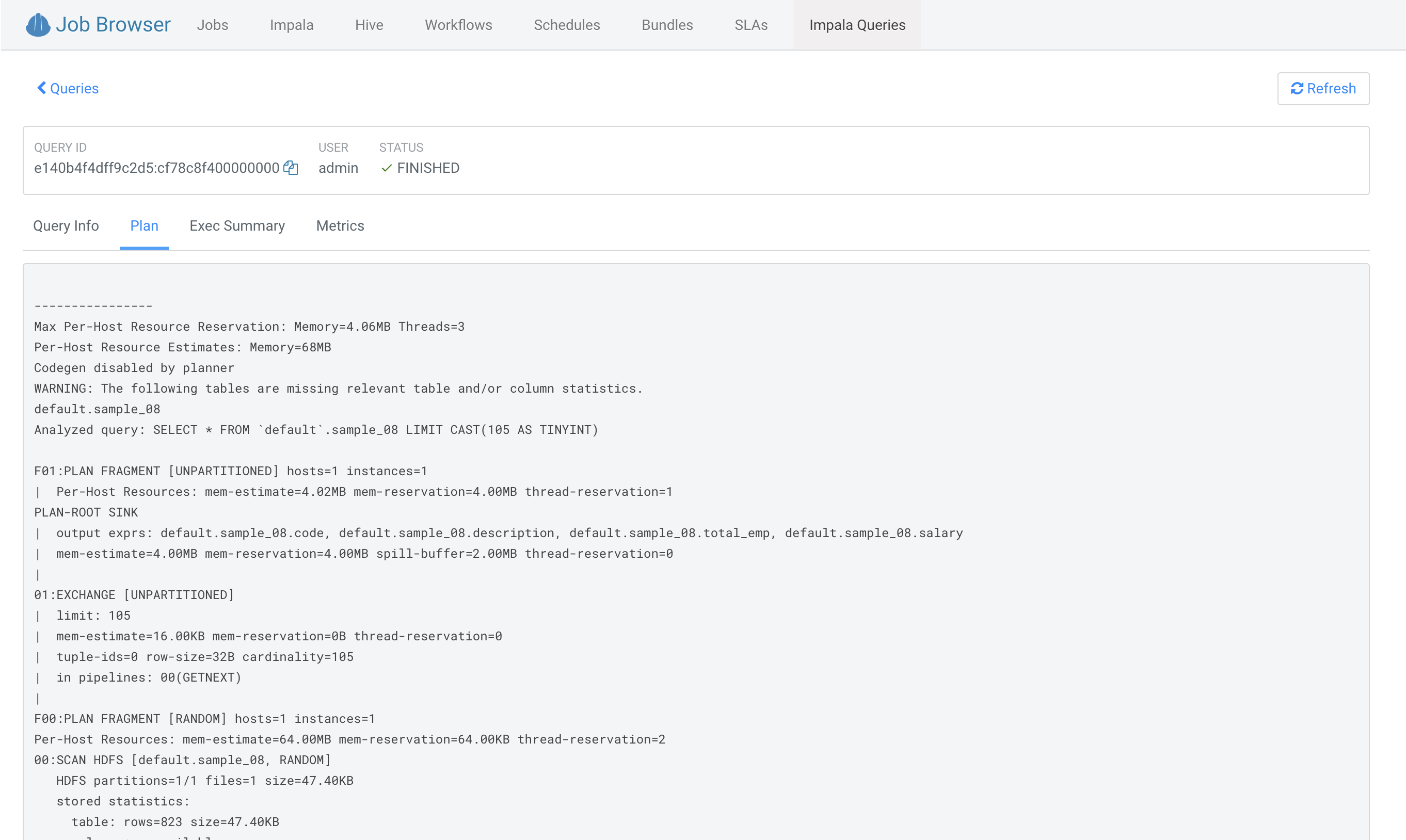1406x840 pixels.
Task: Copy the query ID using the copy icon
Action: (291, 168)
